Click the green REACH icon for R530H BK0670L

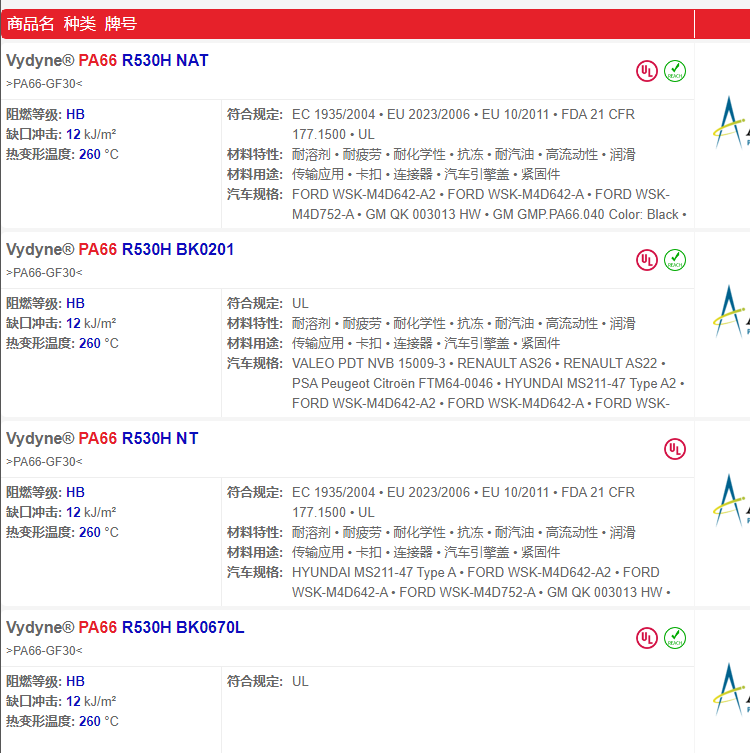point(675,638)
